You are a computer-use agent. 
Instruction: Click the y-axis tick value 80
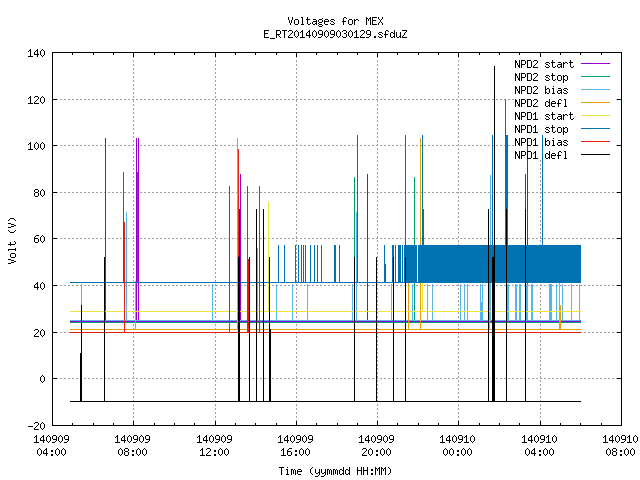click(39, 193)
